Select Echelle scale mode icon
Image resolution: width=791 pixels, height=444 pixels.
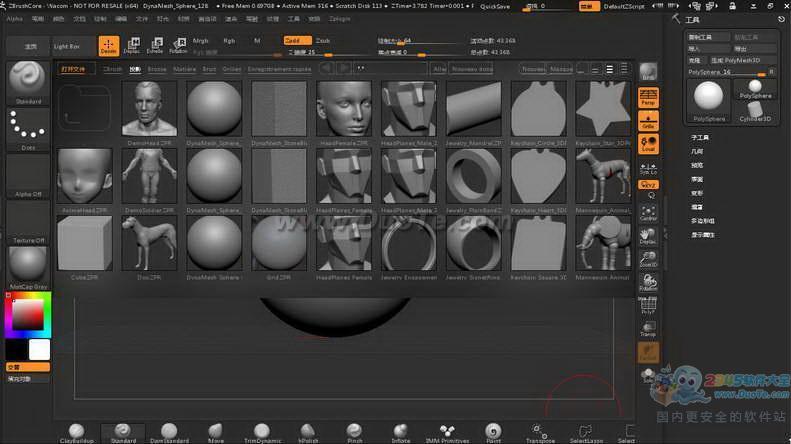click(155, 45)
